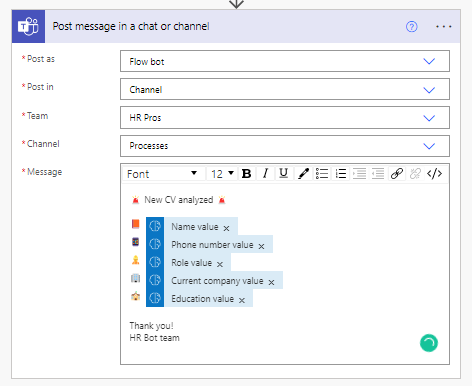Click the help question mark icon

pyautogui.click(x=412, y=26)
